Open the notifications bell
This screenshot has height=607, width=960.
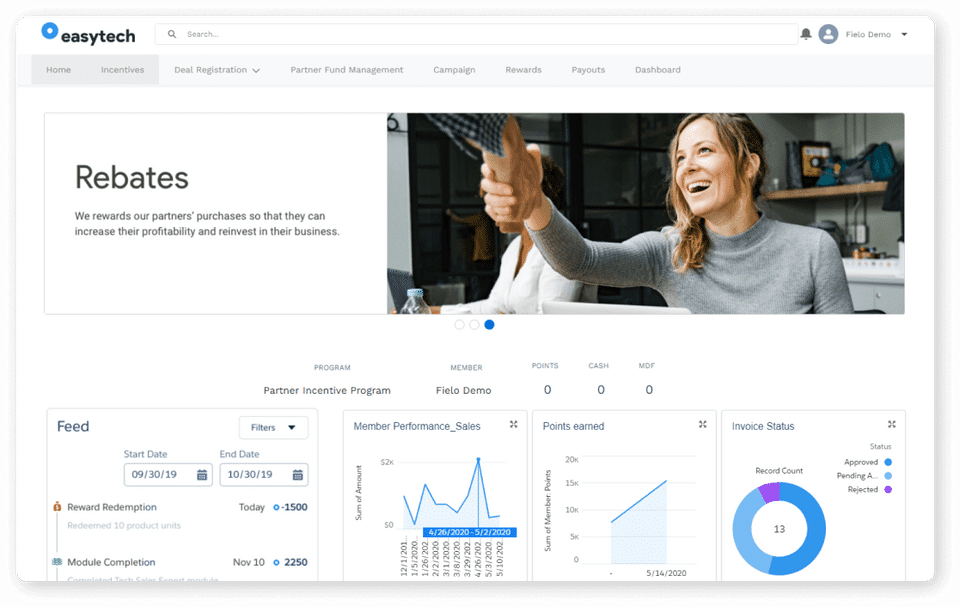(806, 34)
